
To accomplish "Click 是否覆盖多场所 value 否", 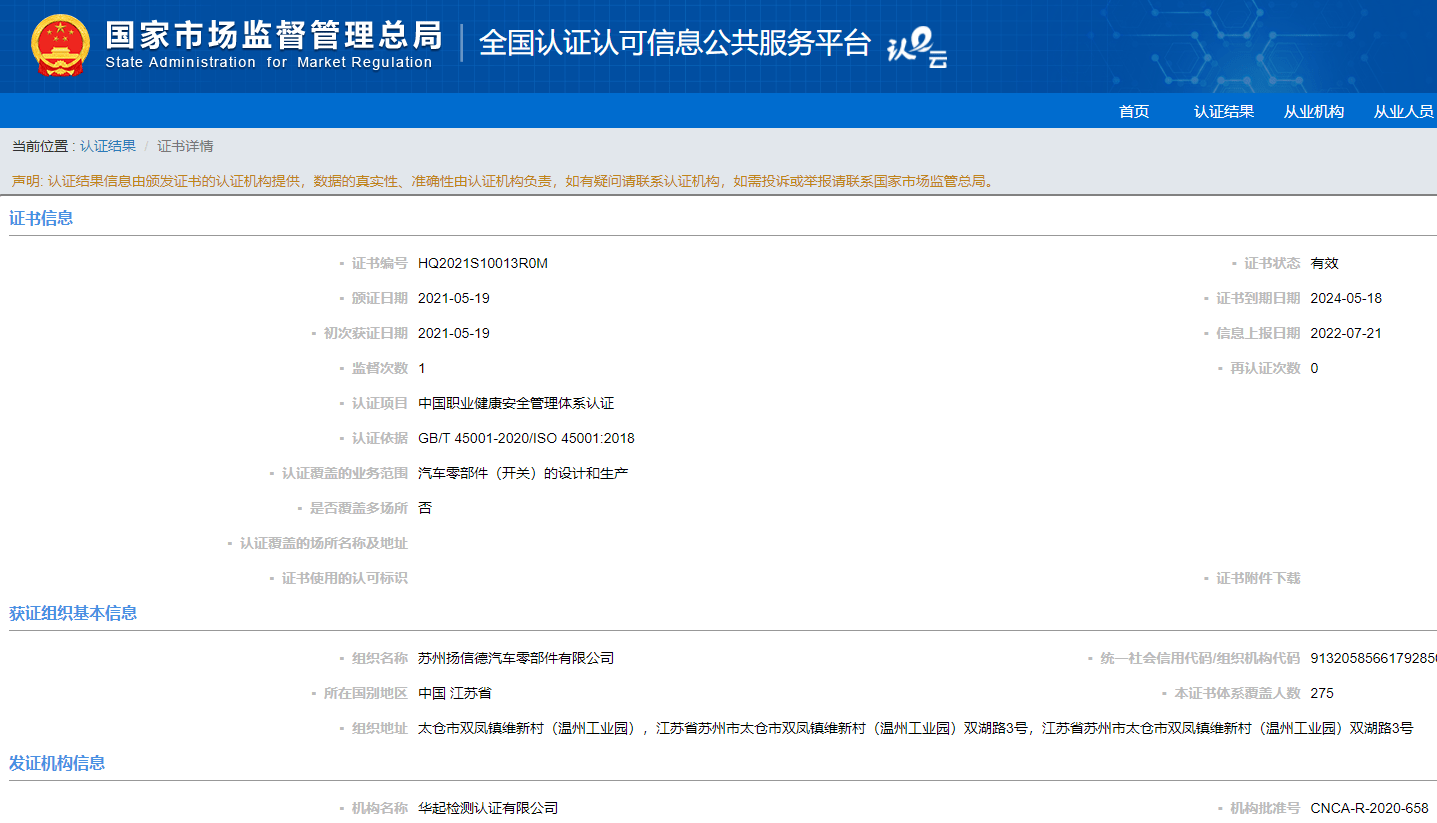I will point(425,508).
